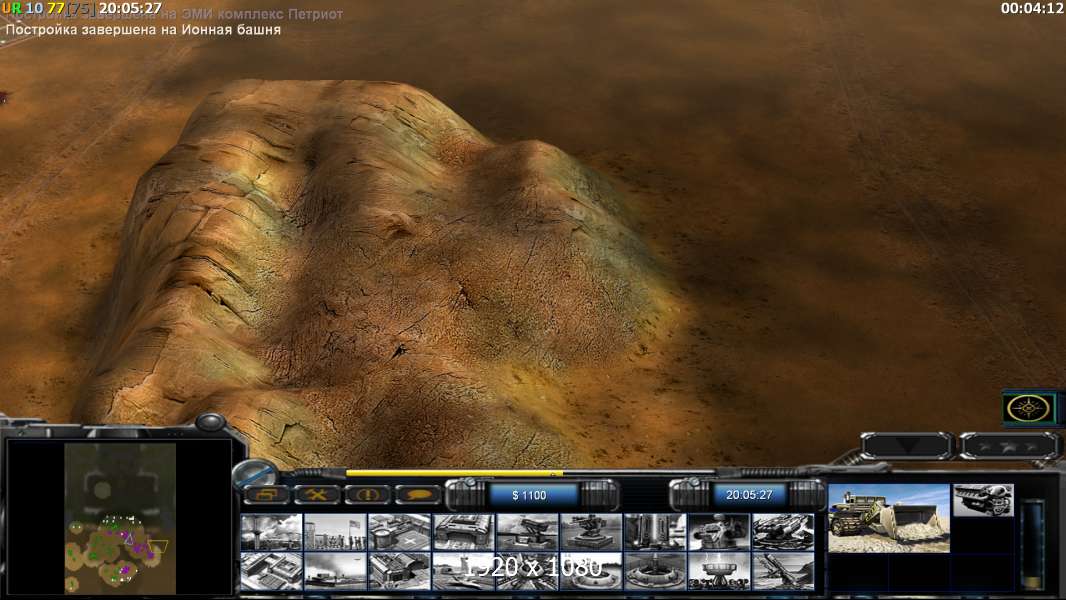
Task: Select the dozer unit portrait
Action: pyautogui.click(x=889, y=518)
